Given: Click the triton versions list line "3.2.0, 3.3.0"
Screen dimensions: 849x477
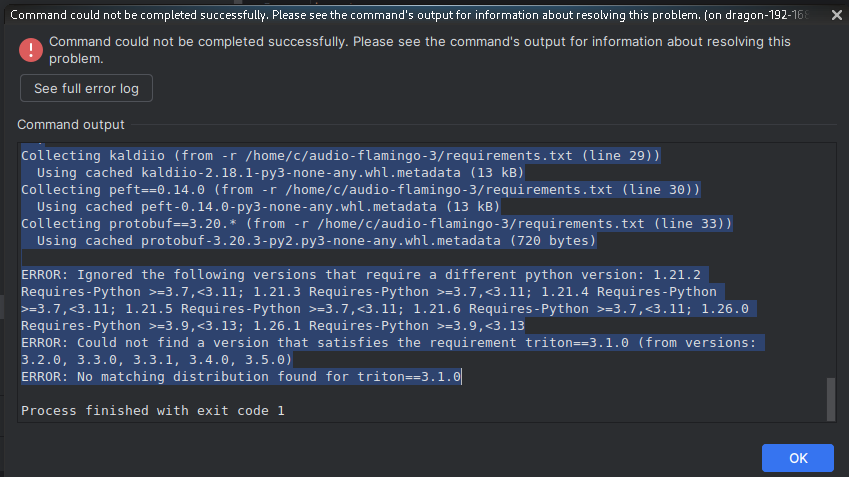Looking at the screenshot, I should (156, 359).
